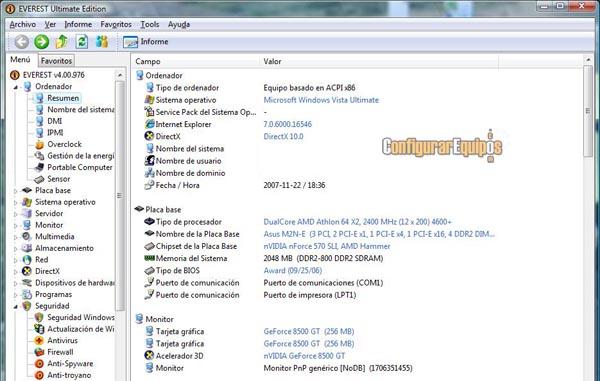The width and height of the screenshot is (600, 381).
Task: Open Microsoft Windows Vista Ultimate link
Action: point(321,100)
